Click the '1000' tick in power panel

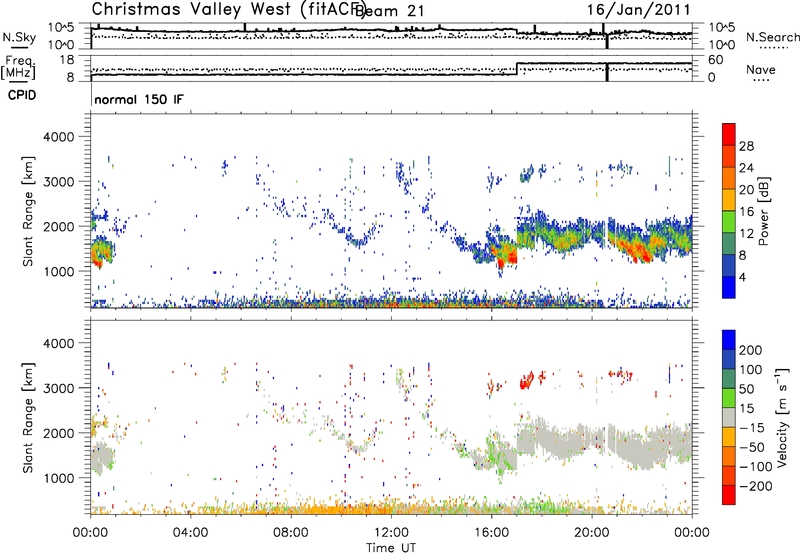tap(58, 271)
